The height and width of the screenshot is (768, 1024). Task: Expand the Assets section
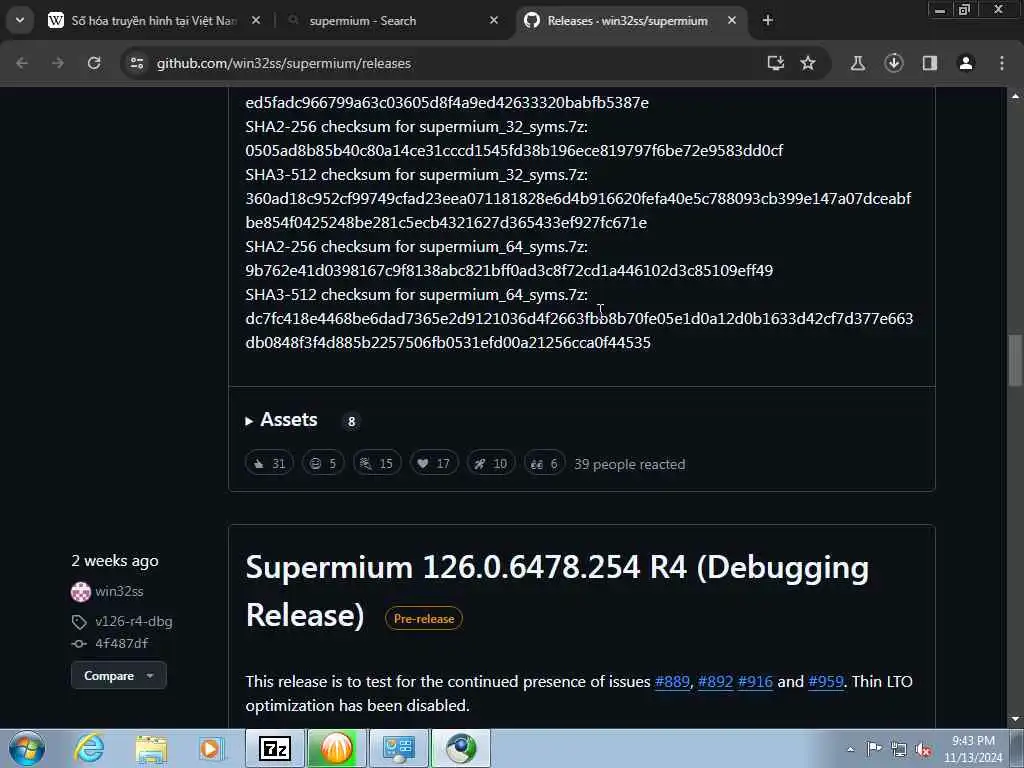point(281,420)
